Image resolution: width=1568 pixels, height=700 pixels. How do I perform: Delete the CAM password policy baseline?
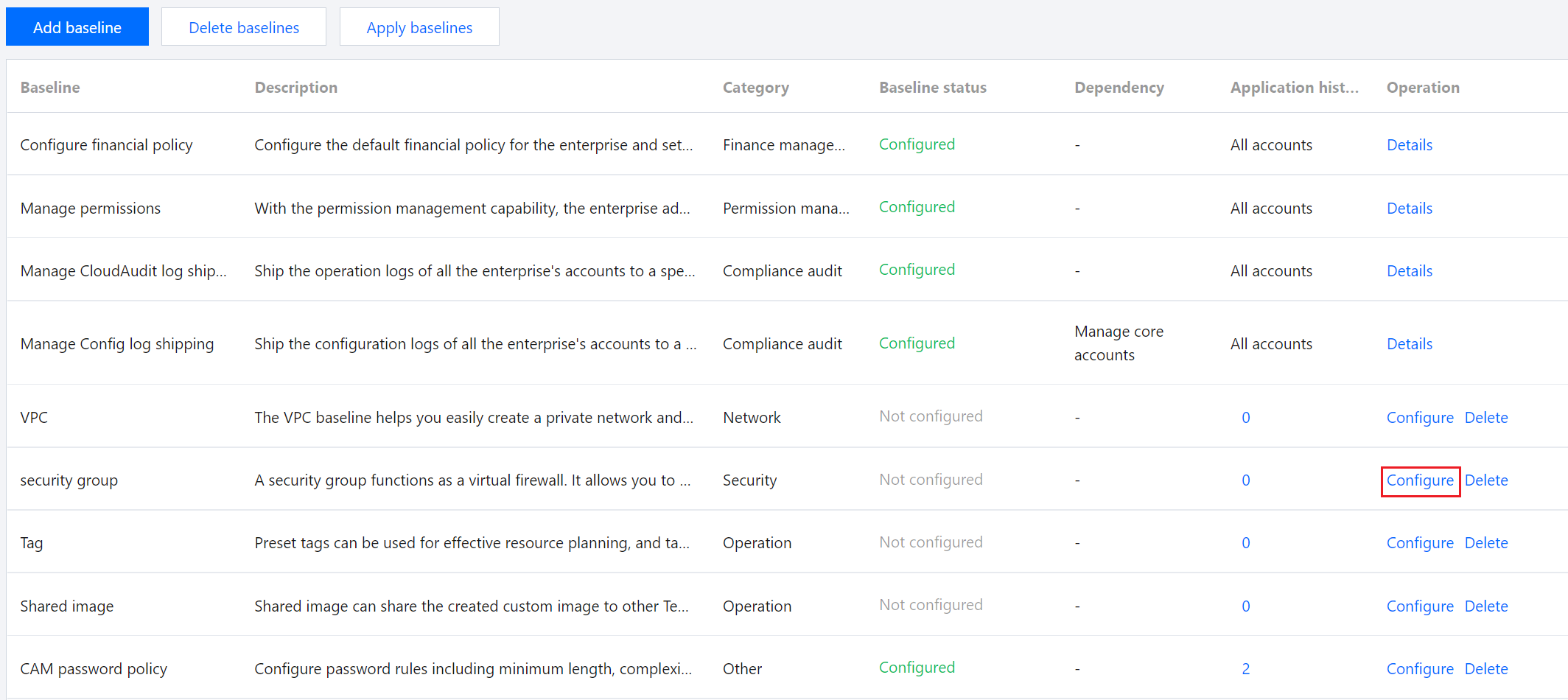(x=1485, y=669)
